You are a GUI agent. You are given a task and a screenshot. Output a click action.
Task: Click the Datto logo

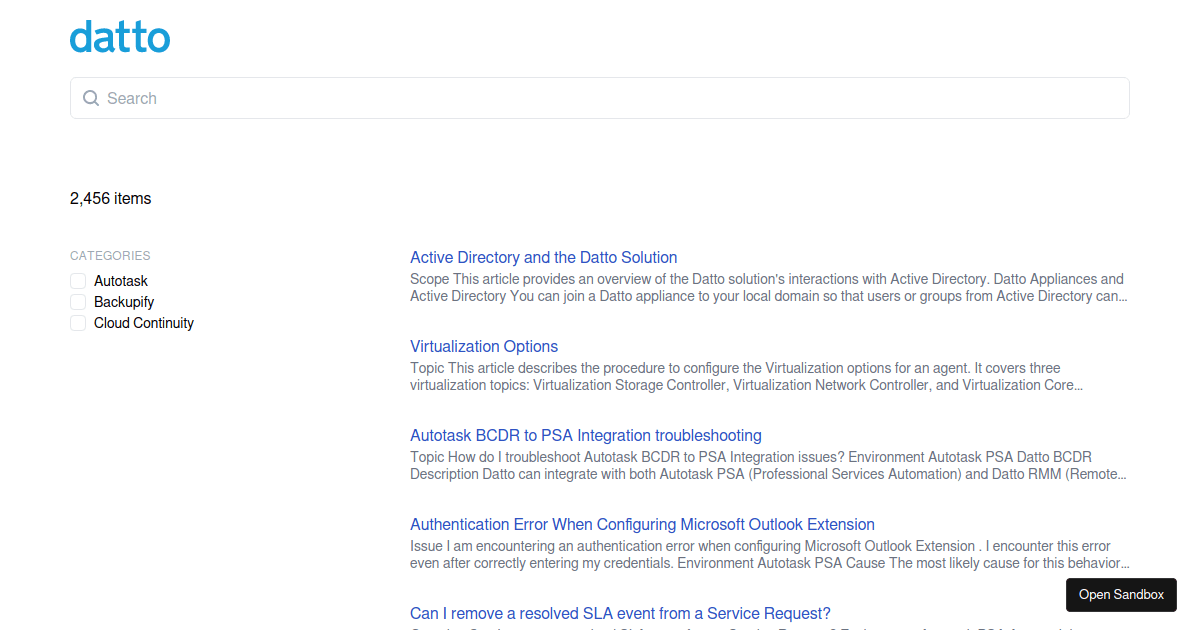point(119,37)
